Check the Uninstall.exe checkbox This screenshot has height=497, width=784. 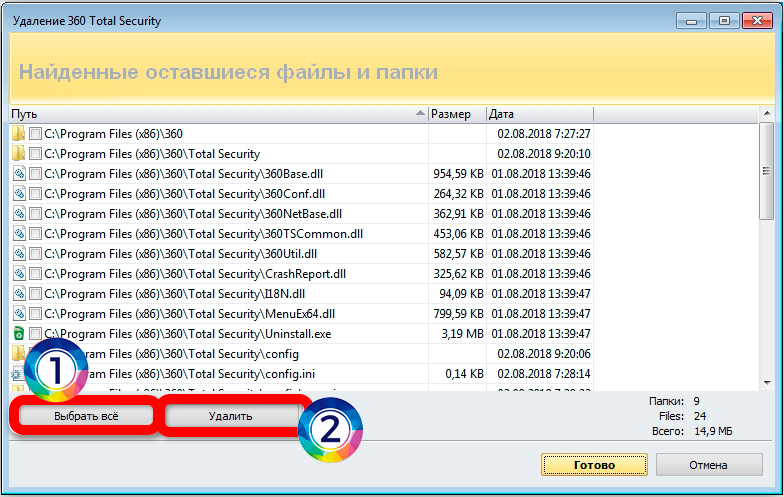35,334
